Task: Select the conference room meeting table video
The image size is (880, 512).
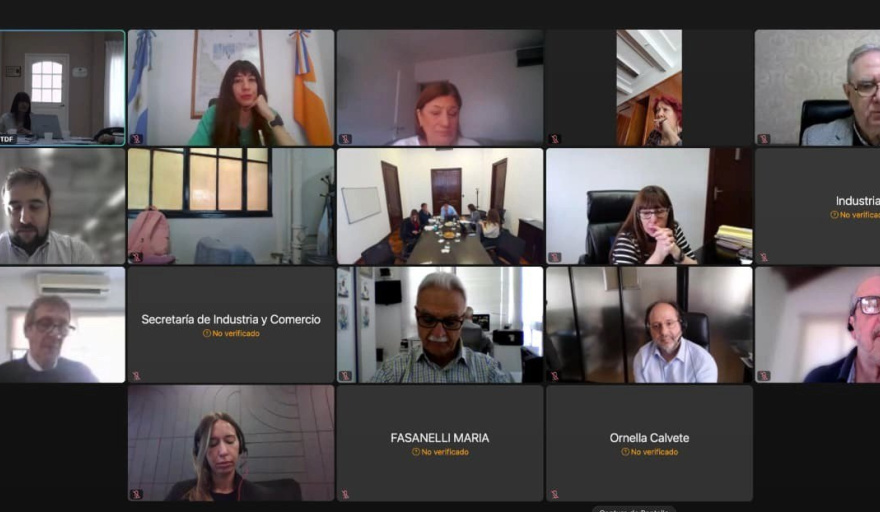Action: [x=440, y=207]
